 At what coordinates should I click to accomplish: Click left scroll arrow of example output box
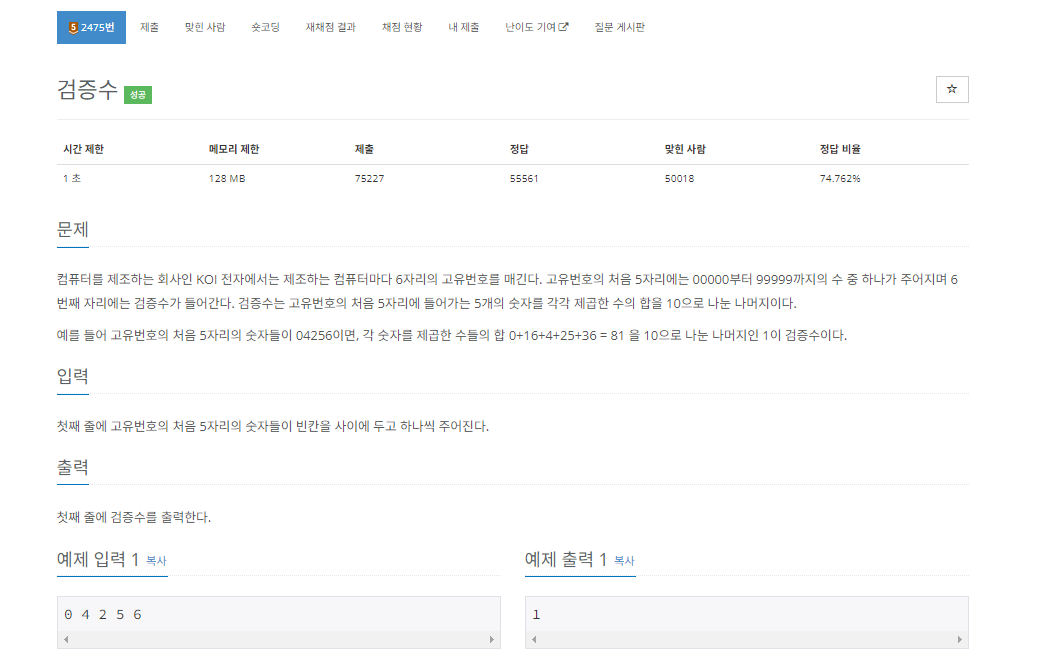coord(534,639)
